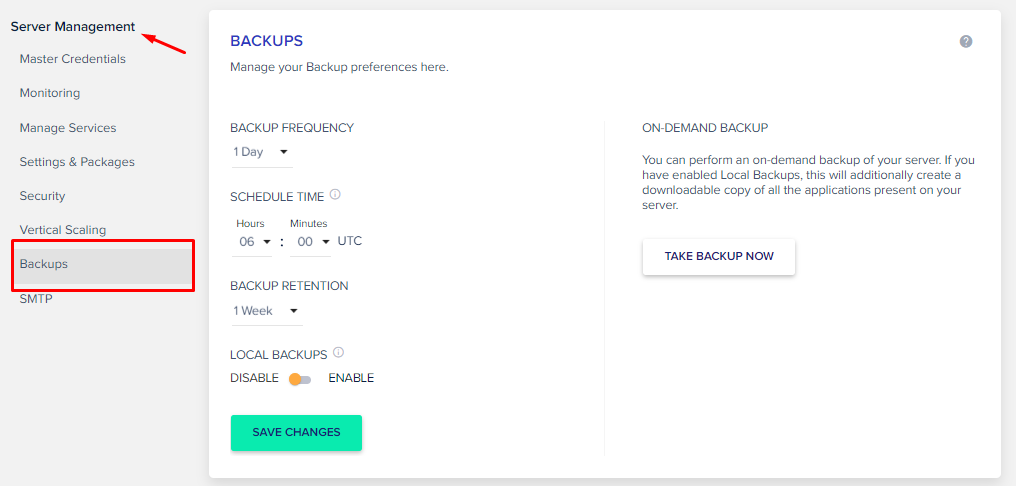Open Settings & Packages
1016x486 pixels.
[x=77, y=162]
